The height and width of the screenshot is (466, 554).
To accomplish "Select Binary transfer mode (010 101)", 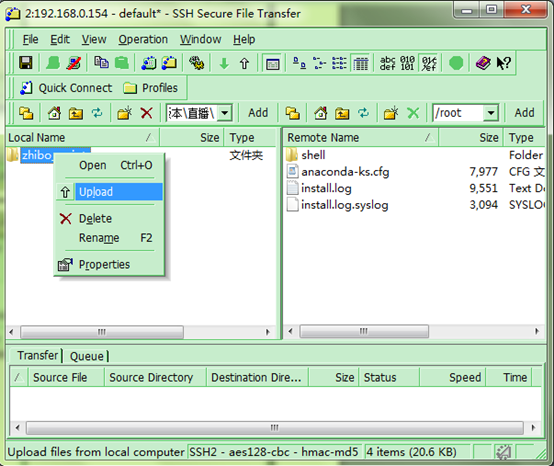I will [x=407, y=63].
